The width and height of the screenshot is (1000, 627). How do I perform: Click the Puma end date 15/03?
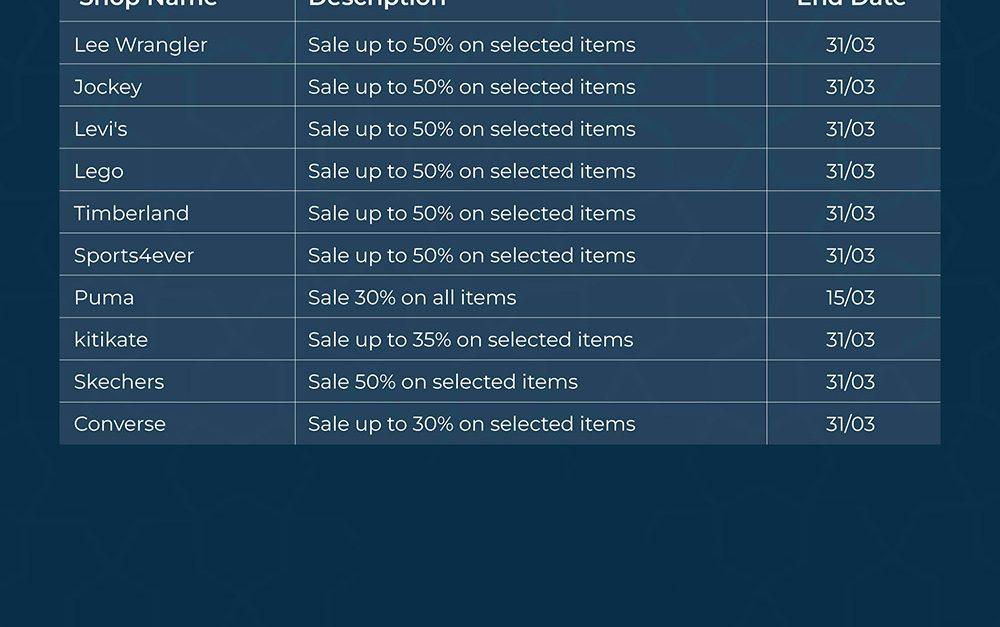(x=850, y=297)
